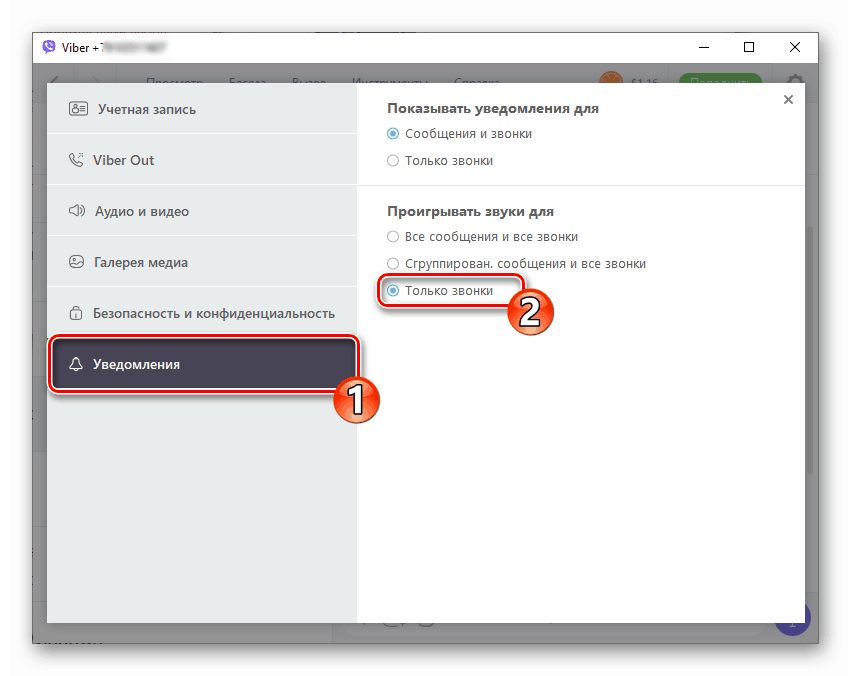Click the Проигрывать звуки для heading
The height and width of the screenshot is (676, 851).
pyautogui.click(x=471, y=212)
